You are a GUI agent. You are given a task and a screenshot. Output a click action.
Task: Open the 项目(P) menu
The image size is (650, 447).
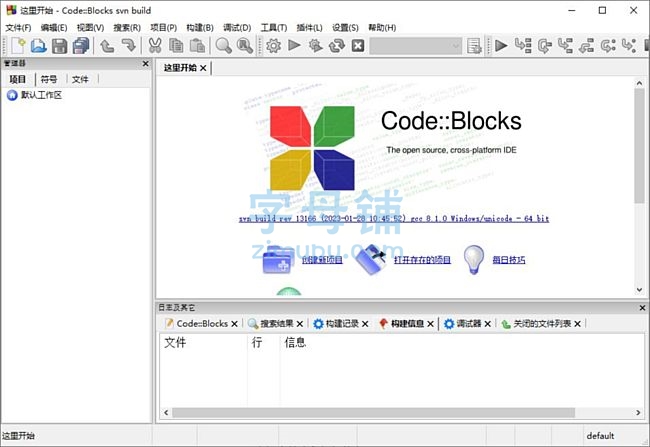pyautogui.click(x=163, y=28)
